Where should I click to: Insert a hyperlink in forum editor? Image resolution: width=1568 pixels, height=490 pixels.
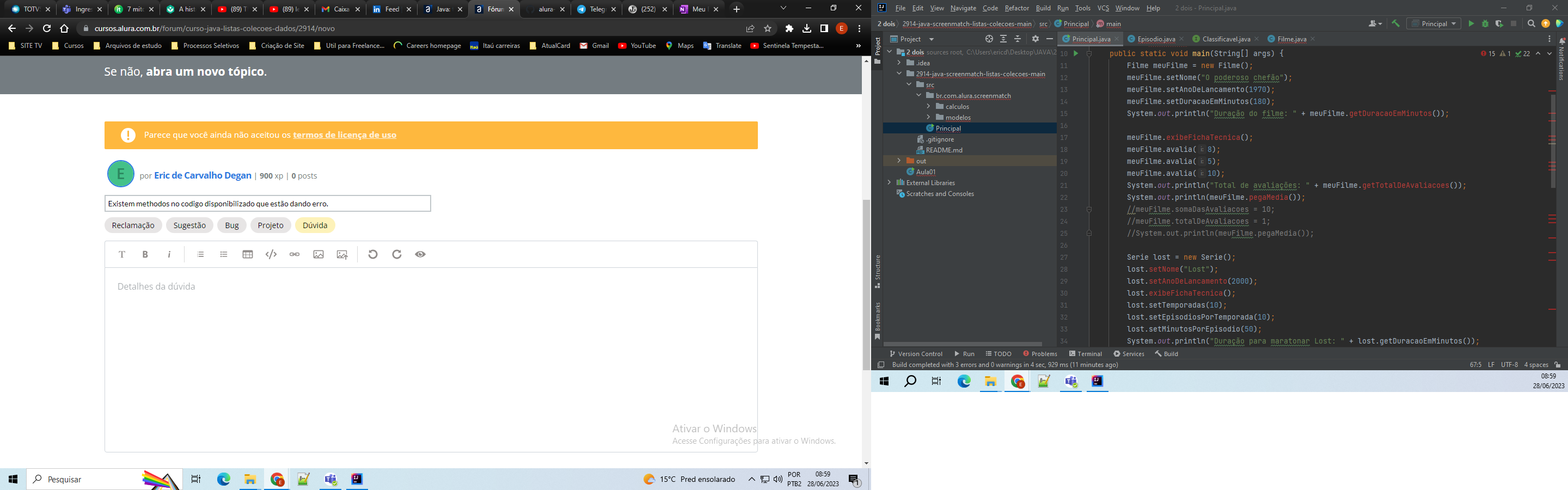tap(295, 254)
